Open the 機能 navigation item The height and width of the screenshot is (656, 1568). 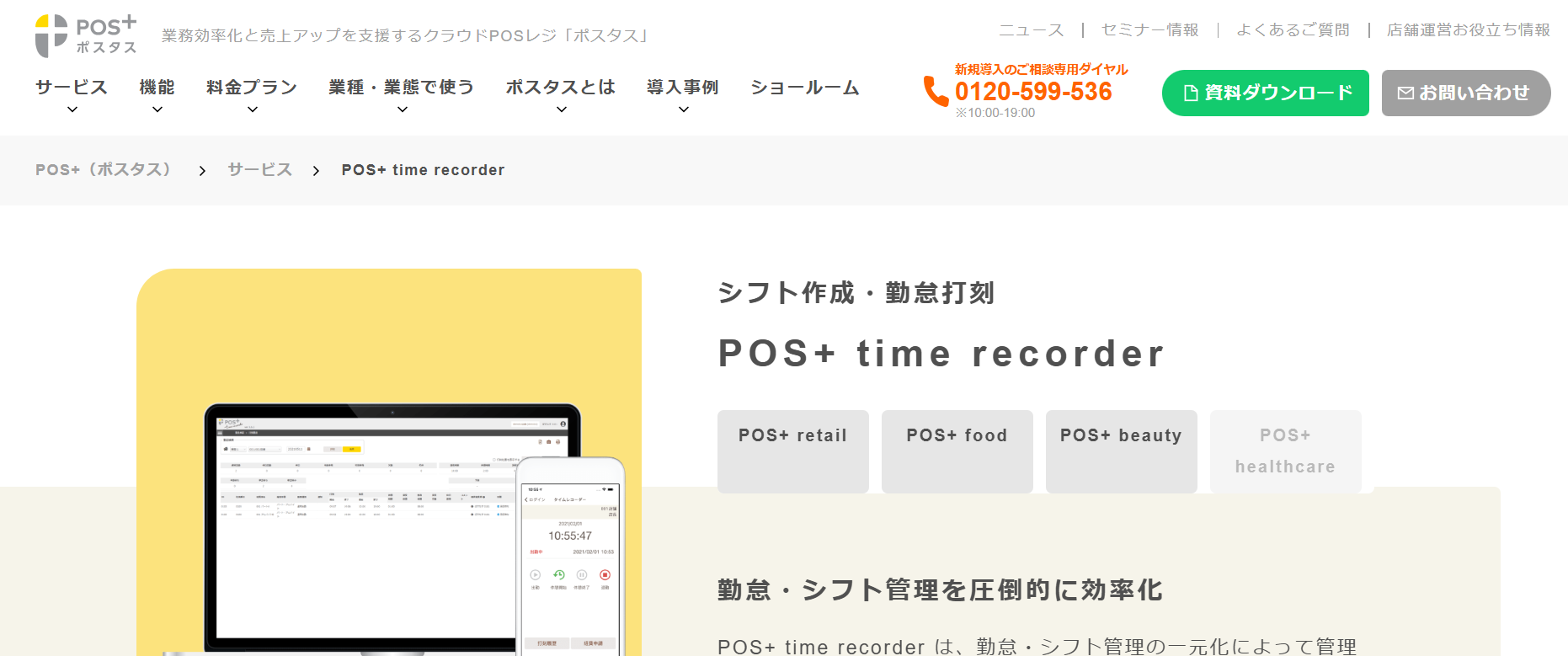(157, 88)
